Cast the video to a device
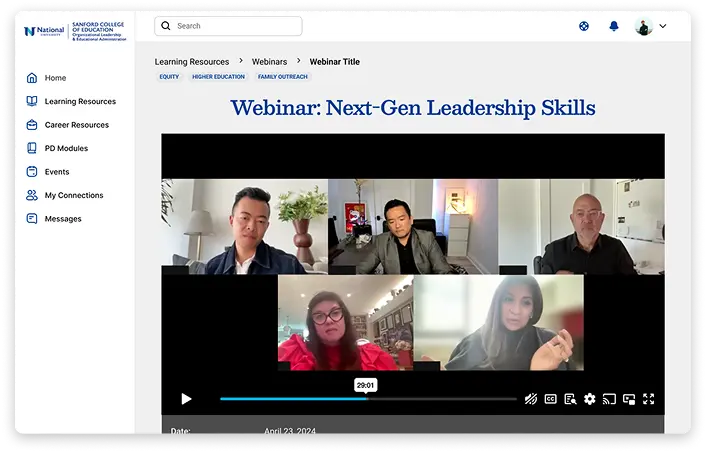Image resolution: width=706 pixels, height=453 pixels. pyautogui.click(x=609, y=399)
